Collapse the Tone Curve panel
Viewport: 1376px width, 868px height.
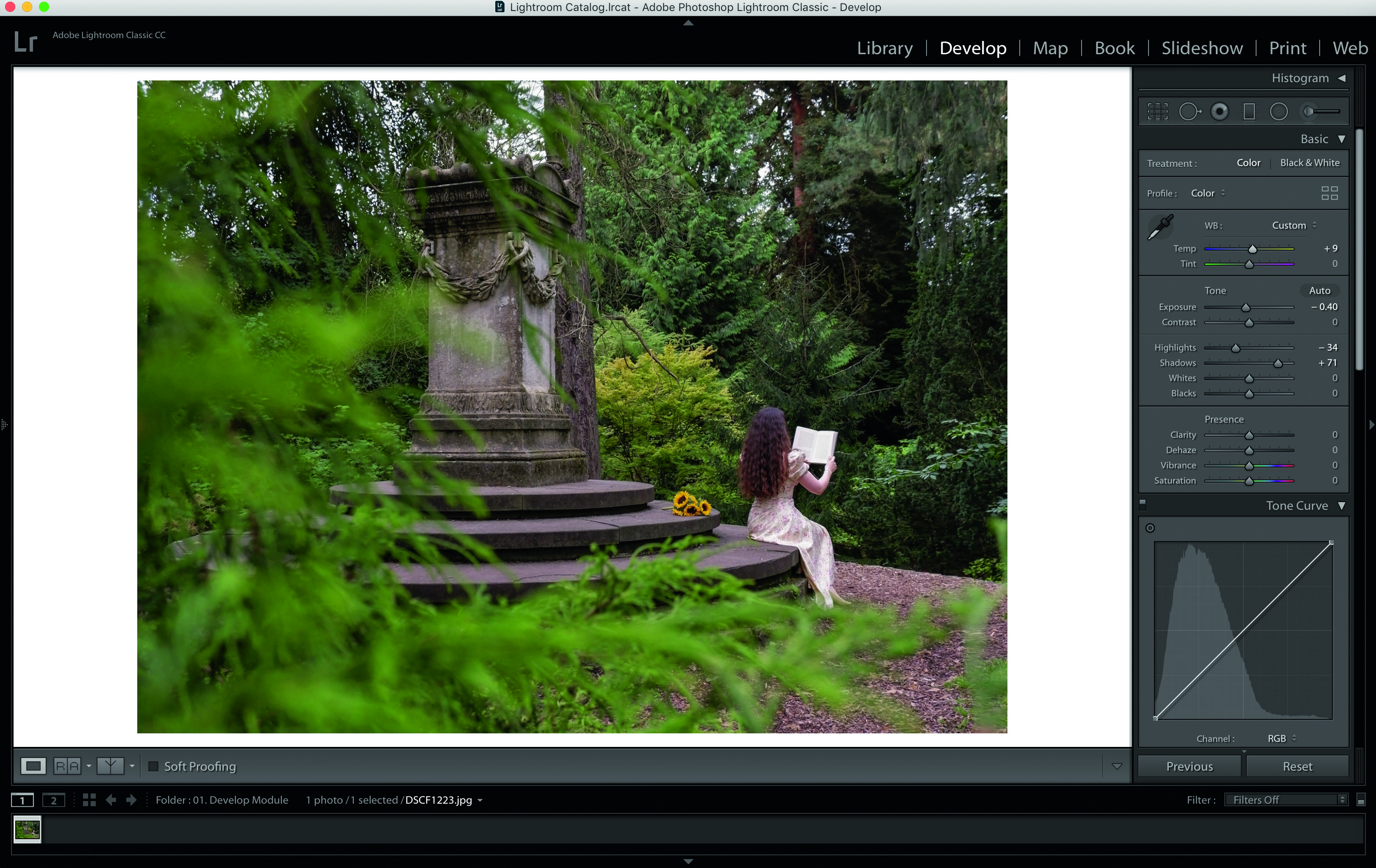[1341, 506]
